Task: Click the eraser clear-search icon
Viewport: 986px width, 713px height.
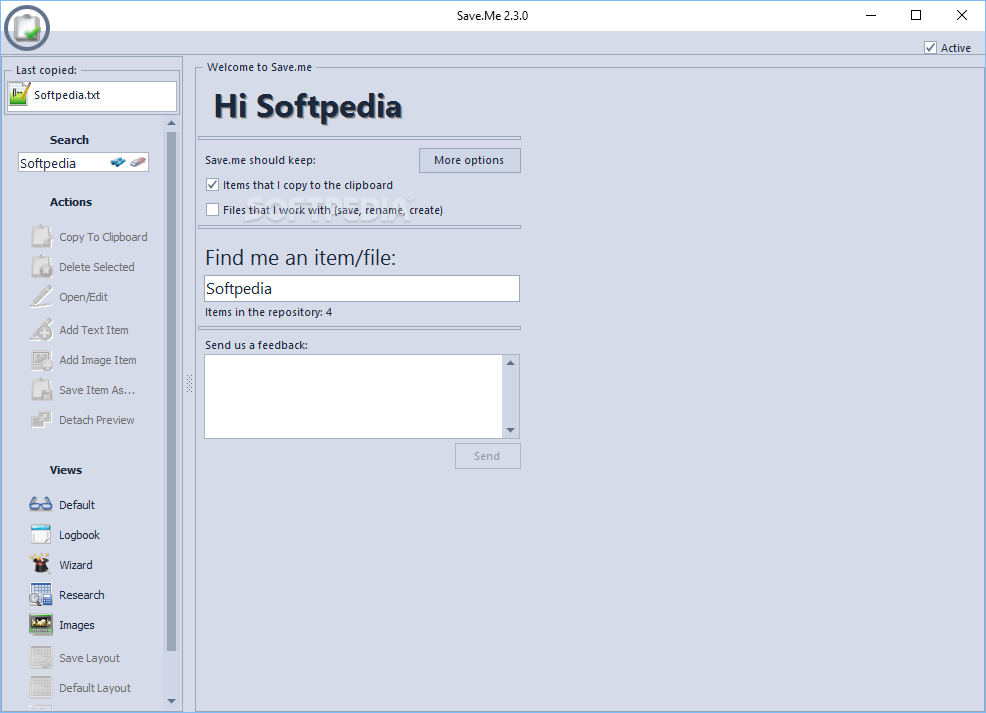Action: tap(138, 162)
